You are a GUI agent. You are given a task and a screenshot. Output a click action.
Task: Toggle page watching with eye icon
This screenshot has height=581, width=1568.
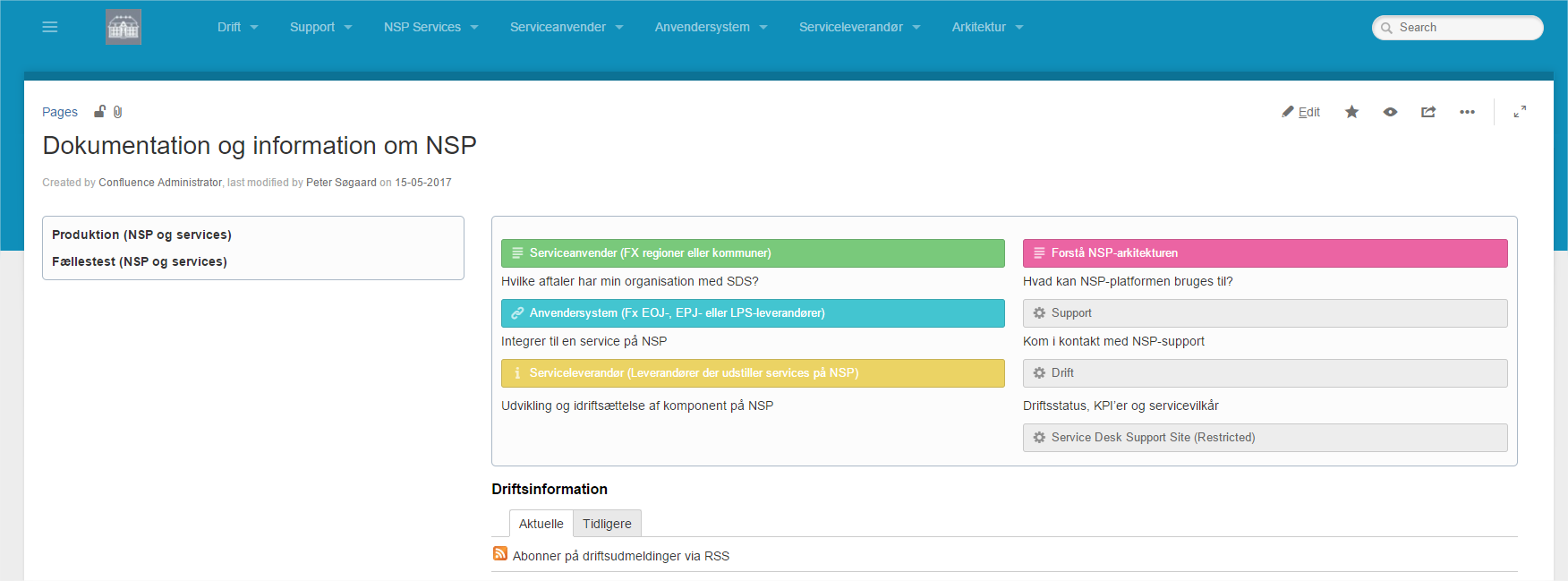point(1390,112)
